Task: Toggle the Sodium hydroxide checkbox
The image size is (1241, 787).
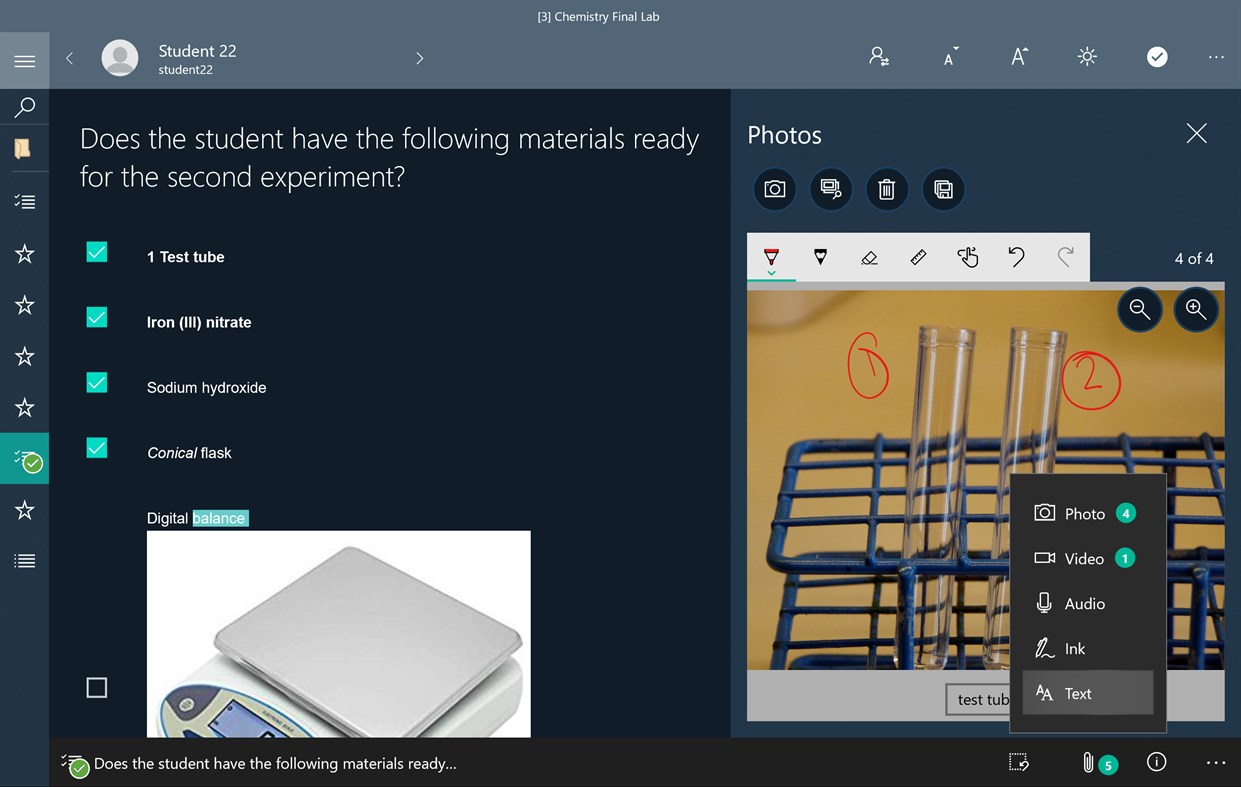Action: 97,383
